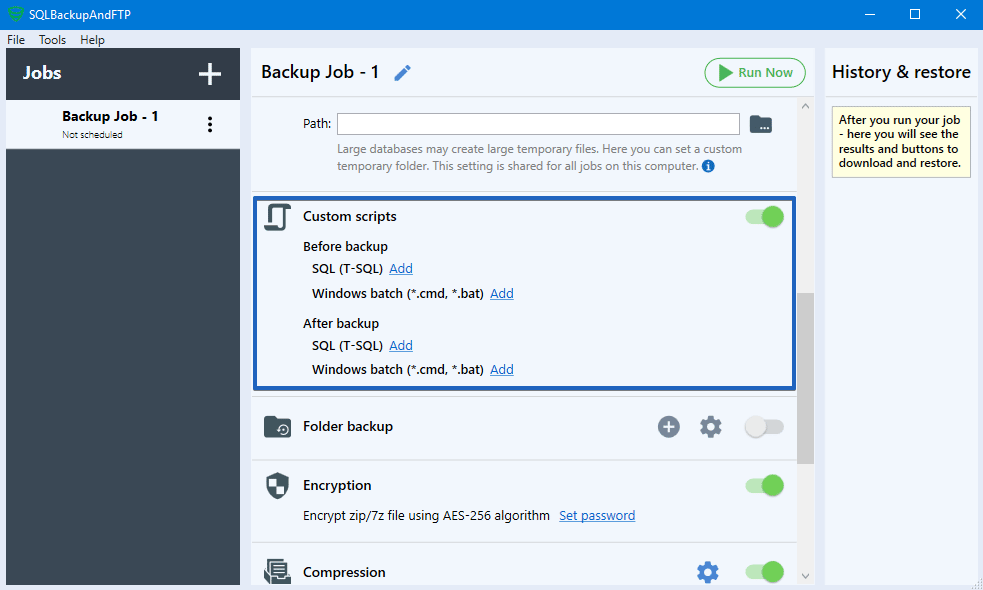Run the backup job now
The height and width of the screenshot is (590, 983).
tap(755, 73)
